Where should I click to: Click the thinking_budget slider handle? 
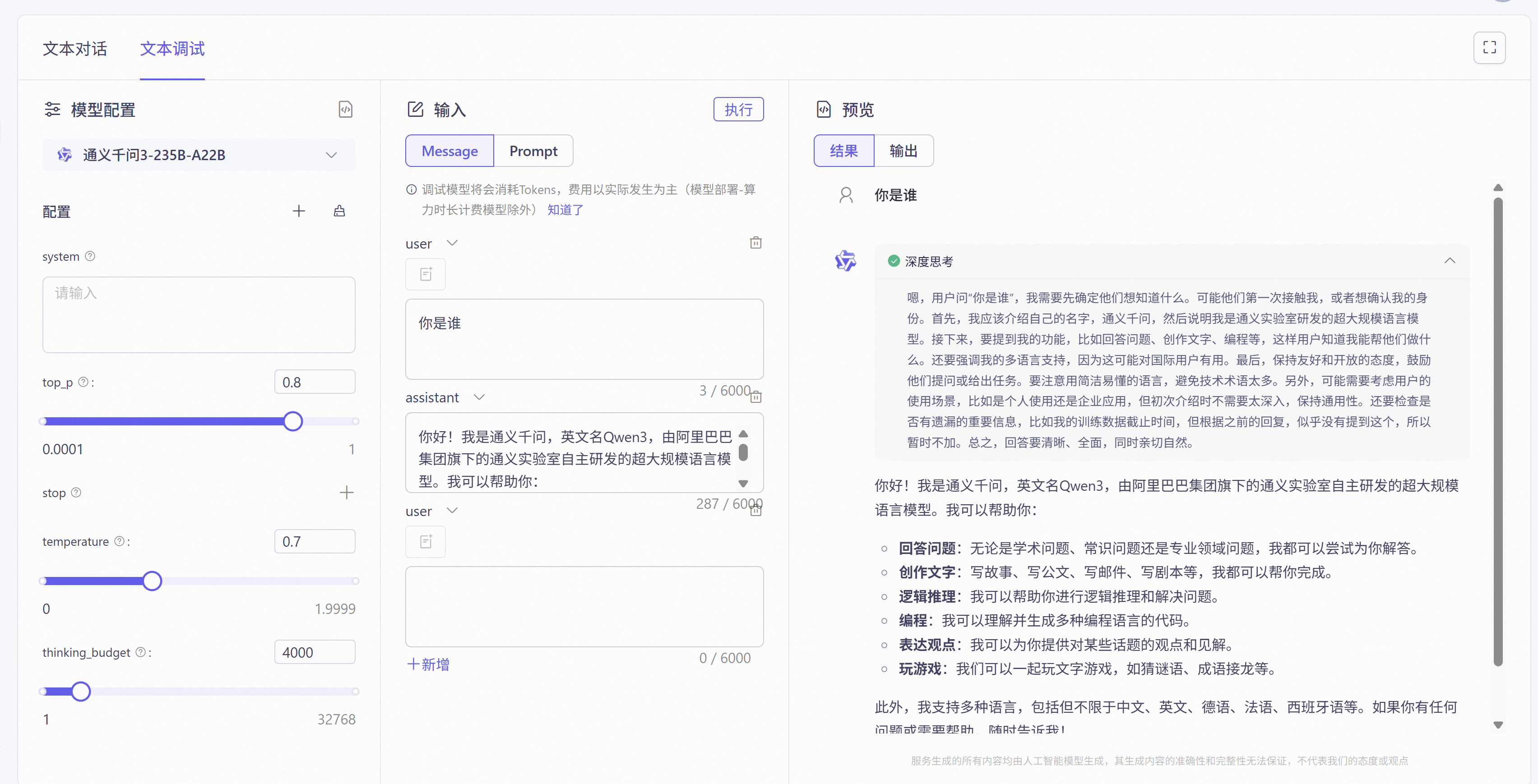pyautogui.click(x=81, y=692)
